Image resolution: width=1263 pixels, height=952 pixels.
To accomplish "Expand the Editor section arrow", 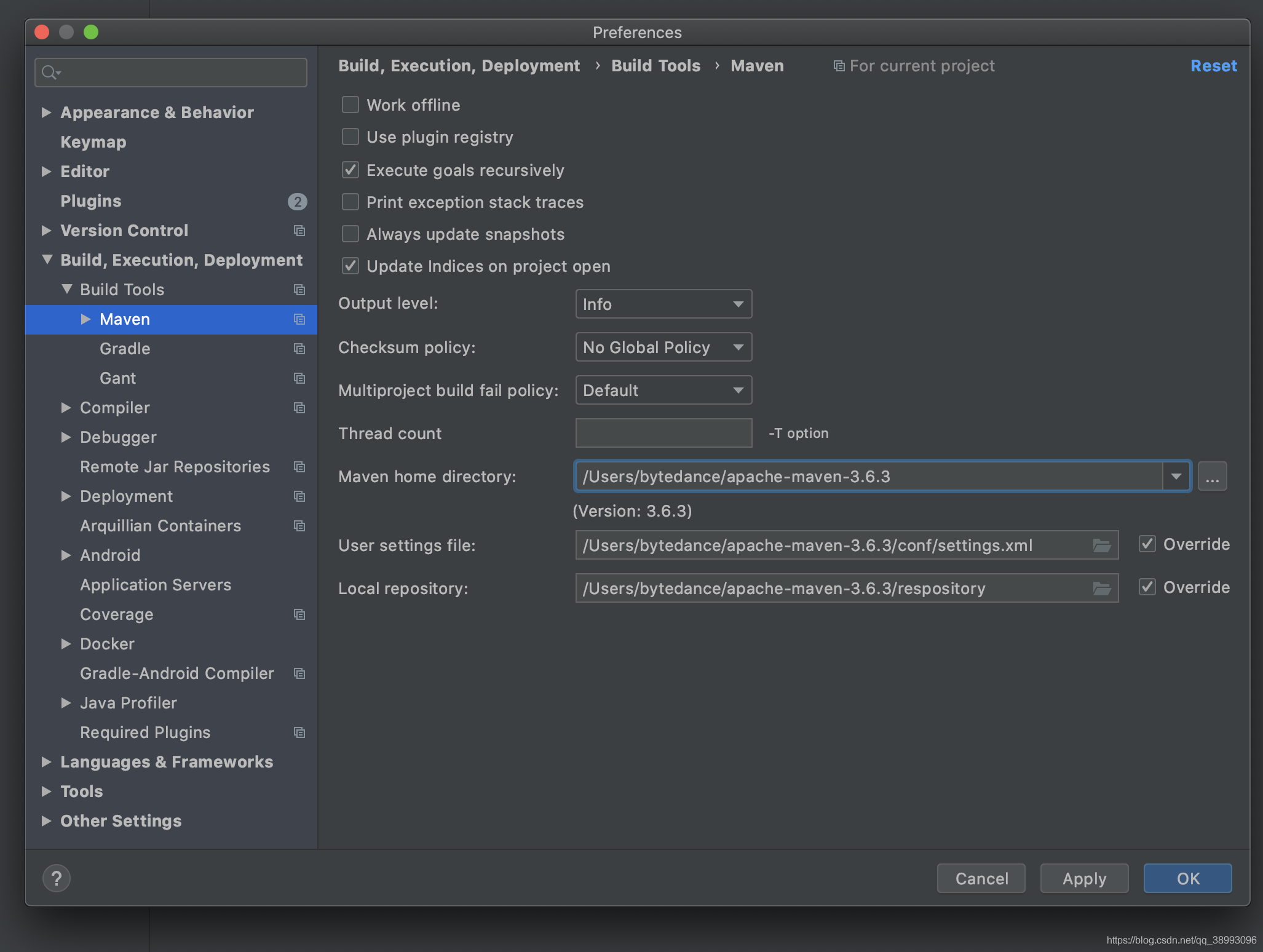I will pyautogui.click(x=46, y=172).
